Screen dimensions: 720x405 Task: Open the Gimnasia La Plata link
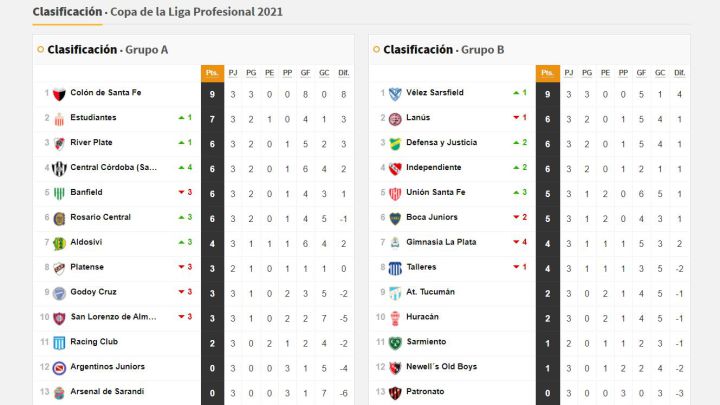click(441, 242)
